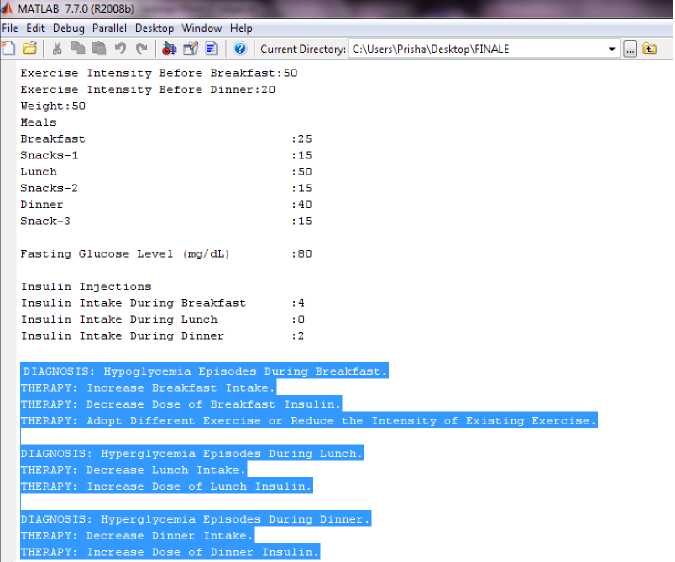Open the Debug menu

click(68, 28)
